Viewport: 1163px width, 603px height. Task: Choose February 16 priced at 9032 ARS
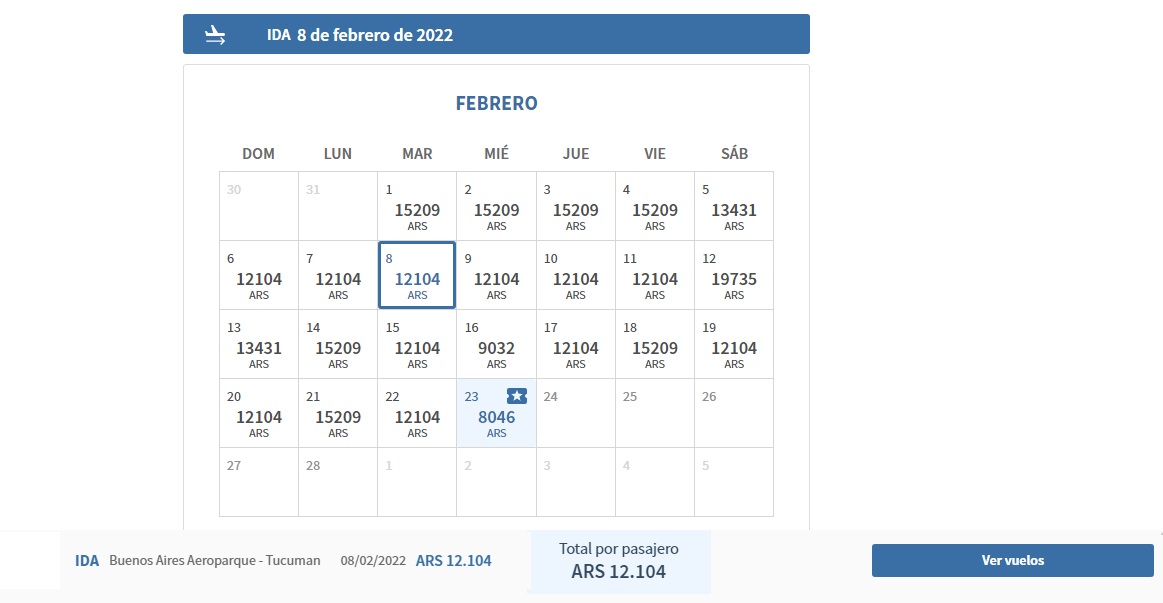[496, 344]
